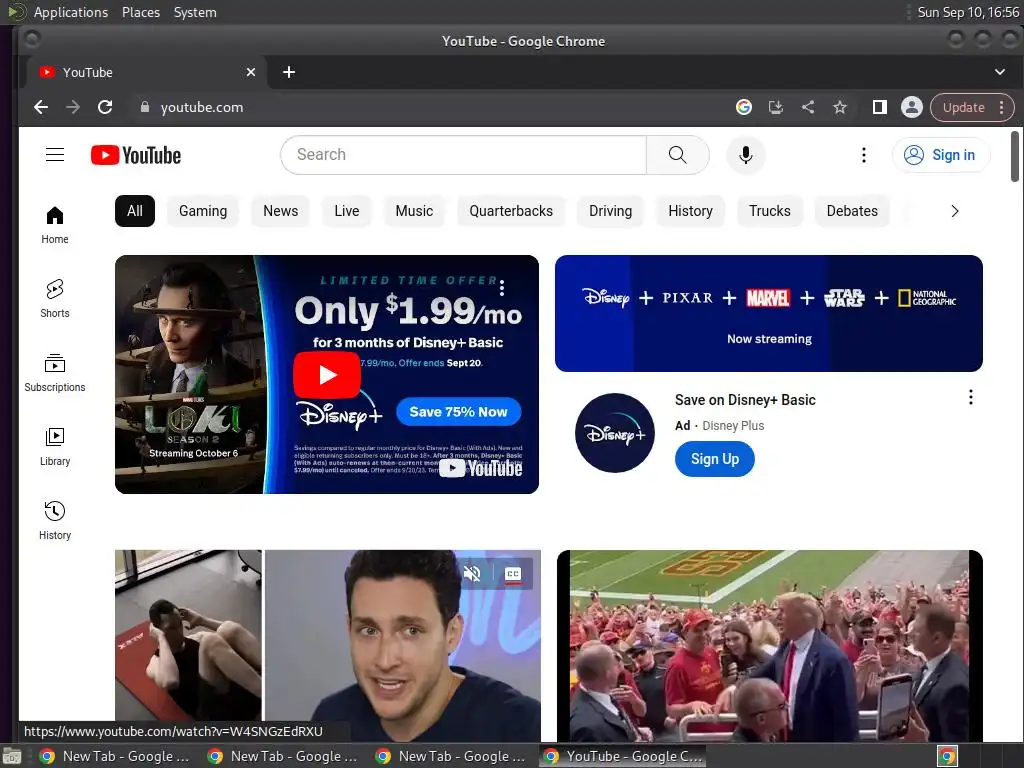Viewport: 1024px width, 768px height.
Task: Open YouTube settings three-dot menu
Action: coord(863,155)
